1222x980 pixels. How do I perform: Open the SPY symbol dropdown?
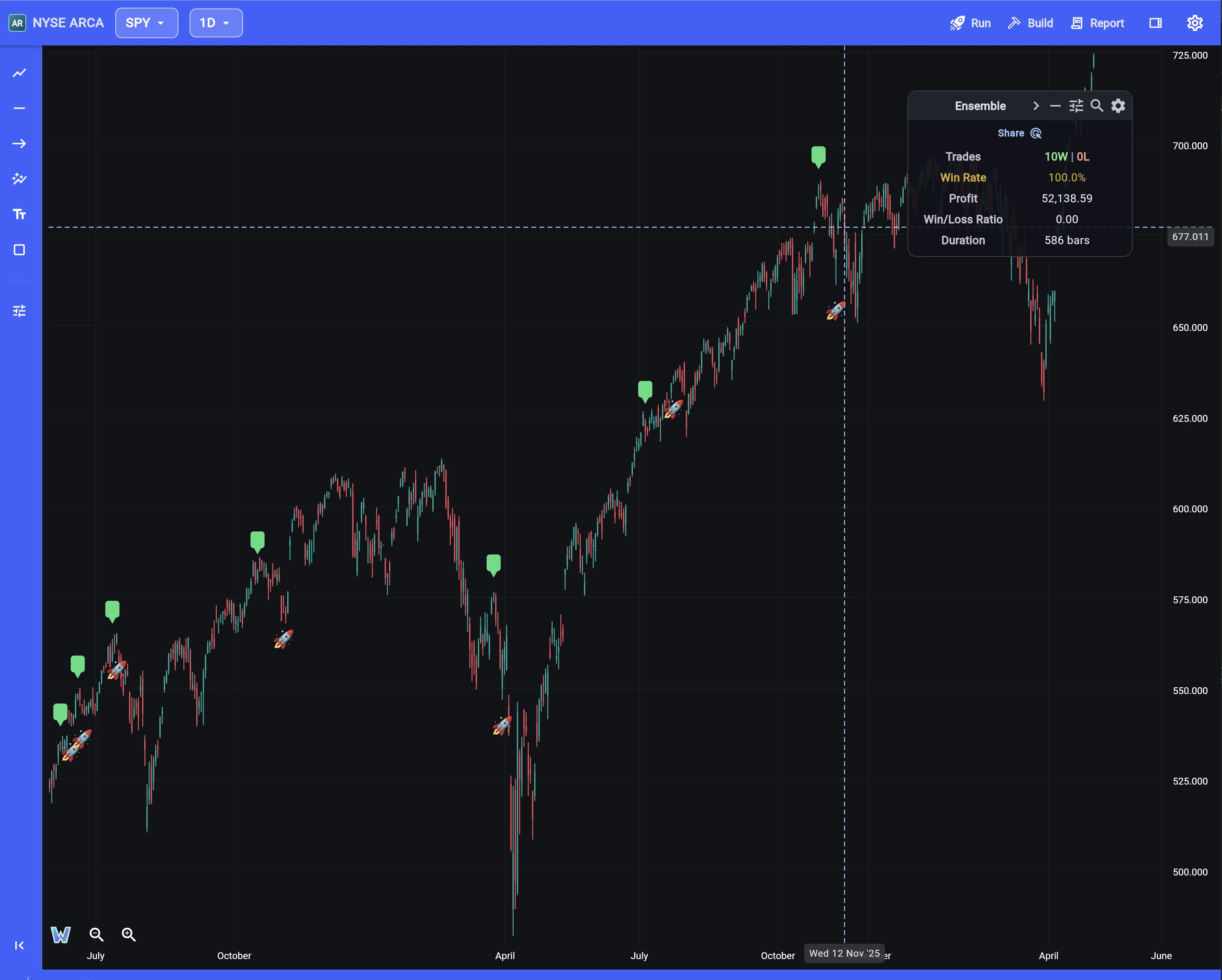pos(147,23)
